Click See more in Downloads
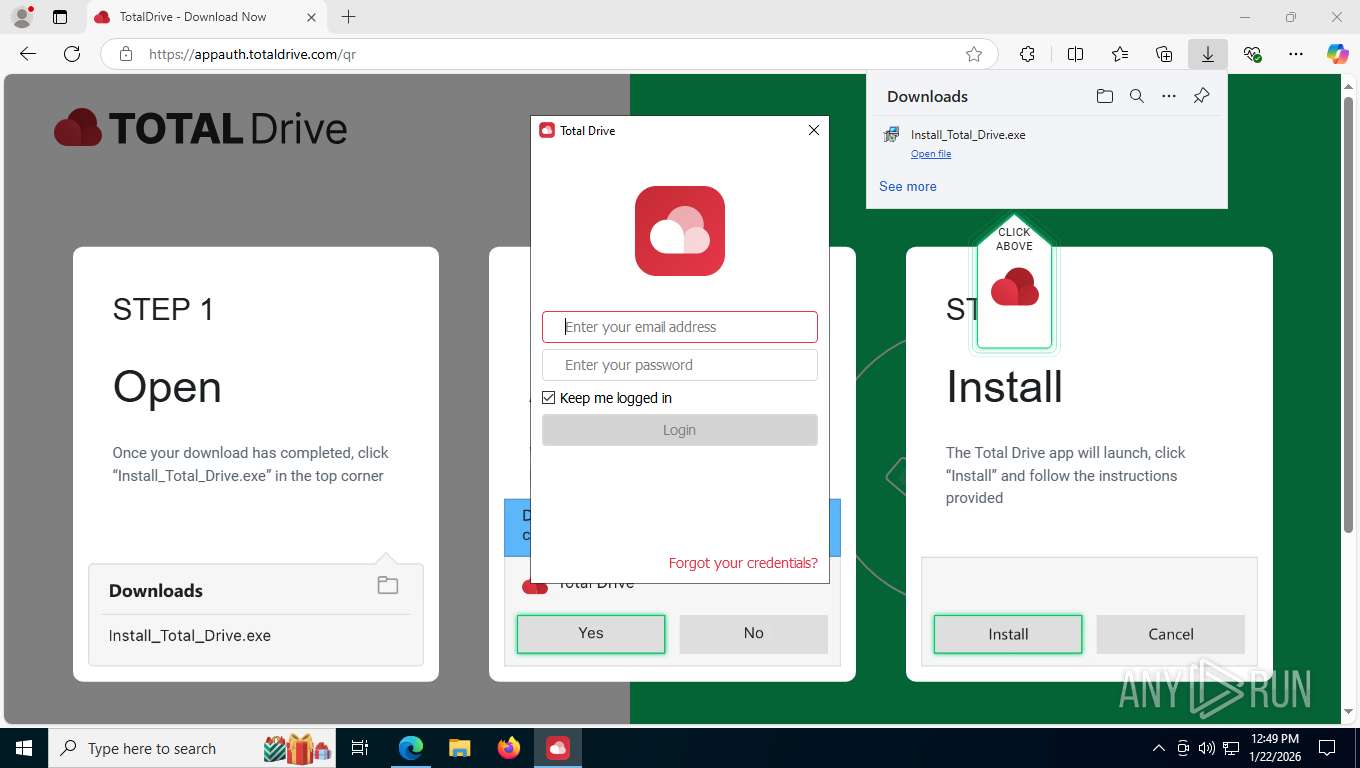This screenshot has height=768, width=1360. click(x=908, y=186)
